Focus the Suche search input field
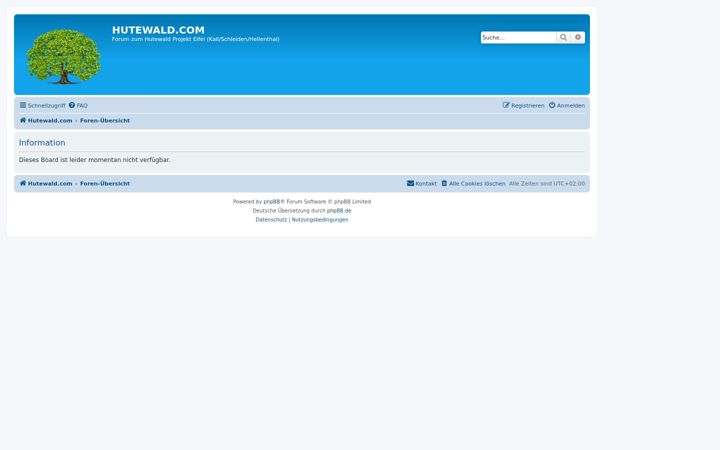The height and width of the screenshot is (450, 720). [518, 38]
